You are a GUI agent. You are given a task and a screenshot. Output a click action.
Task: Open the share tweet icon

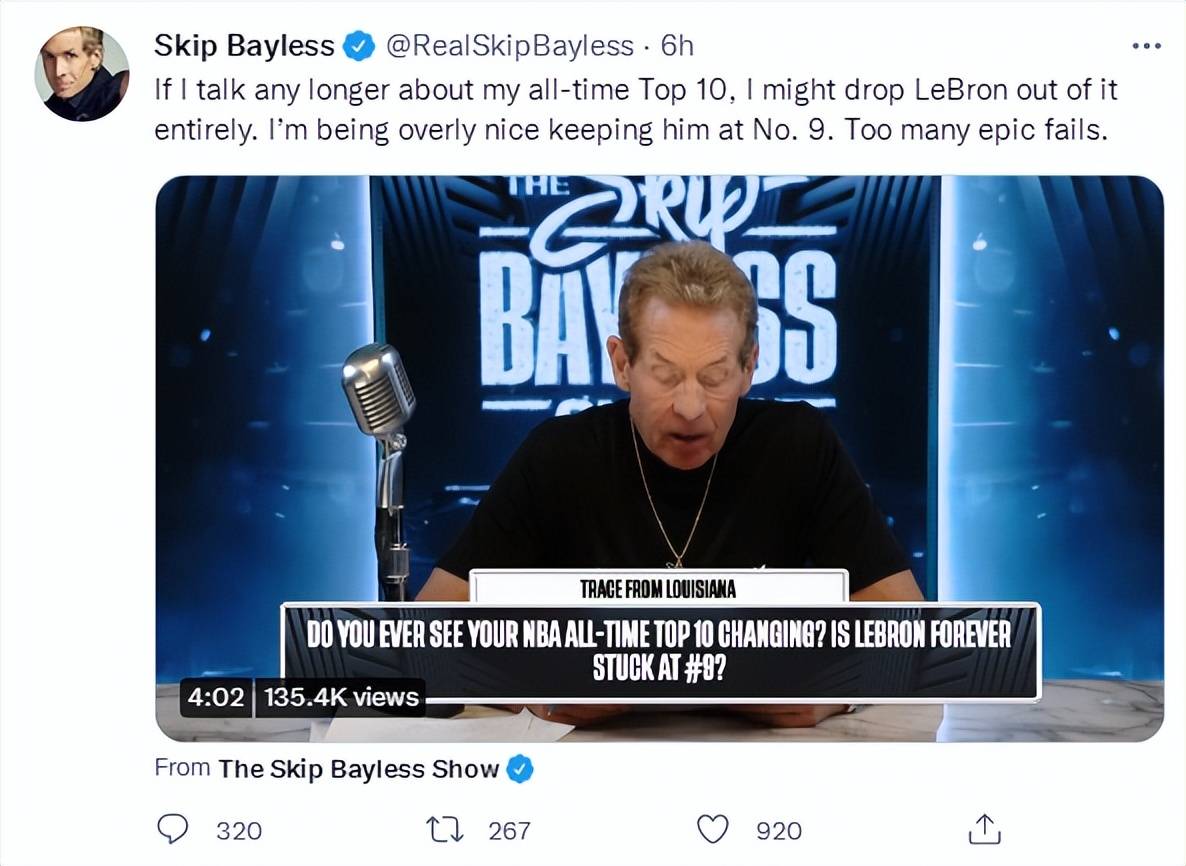[x=985, y=829]
